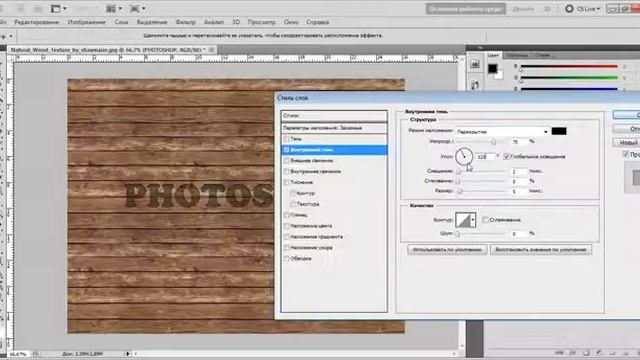The width and height of the screenshot is (640, 360).
Task: Enable the Внутреннее свечение checkbox
Action: point(287,171)
